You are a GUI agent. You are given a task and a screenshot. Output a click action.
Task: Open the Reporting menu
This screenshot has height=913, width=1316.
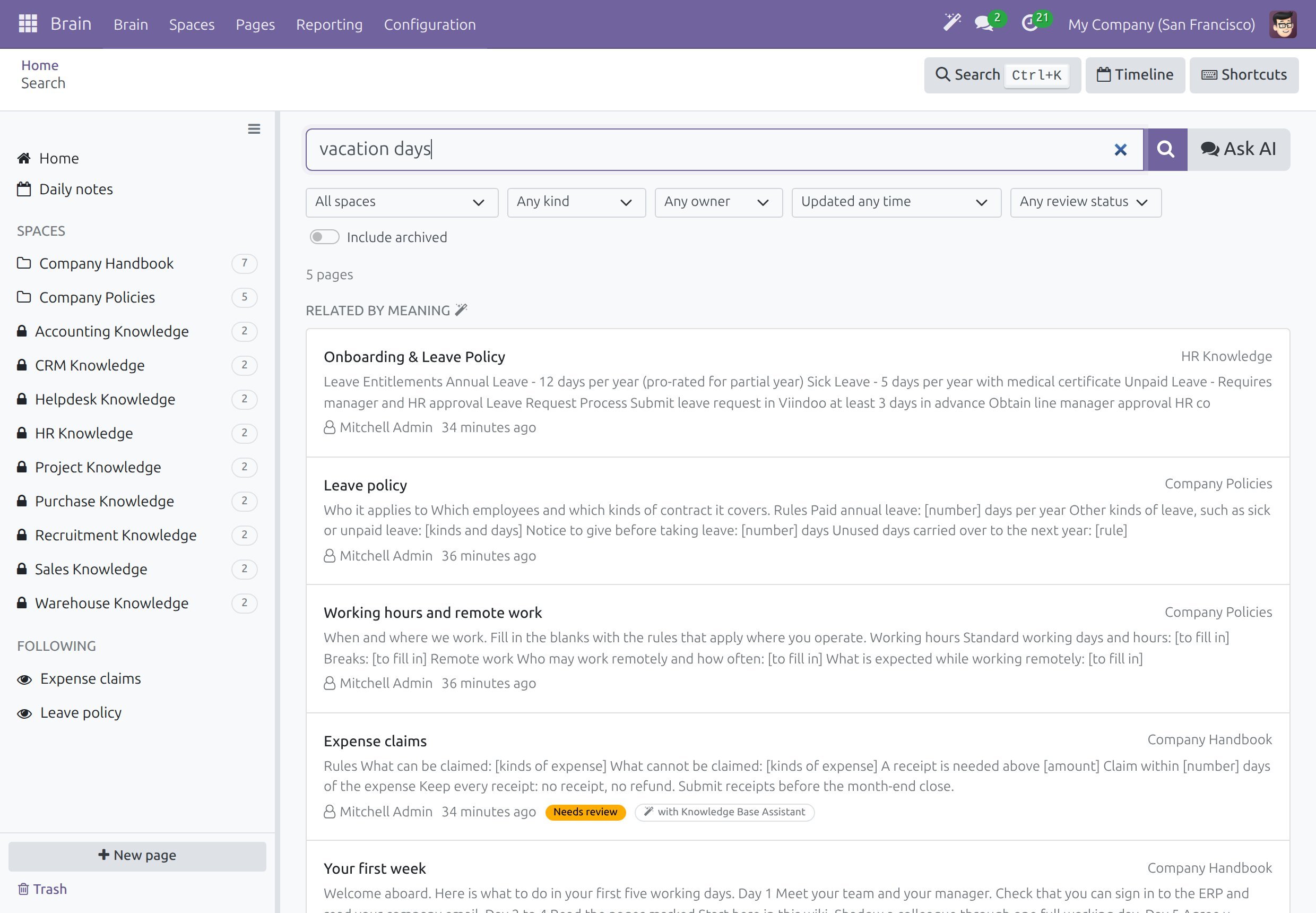(x=329, y=24)
